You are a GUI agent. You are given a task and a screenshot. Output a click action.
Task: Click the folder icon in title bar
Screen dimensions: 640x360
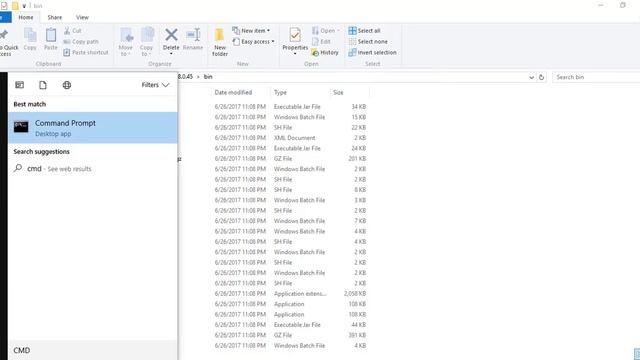(x=15, y=6)
